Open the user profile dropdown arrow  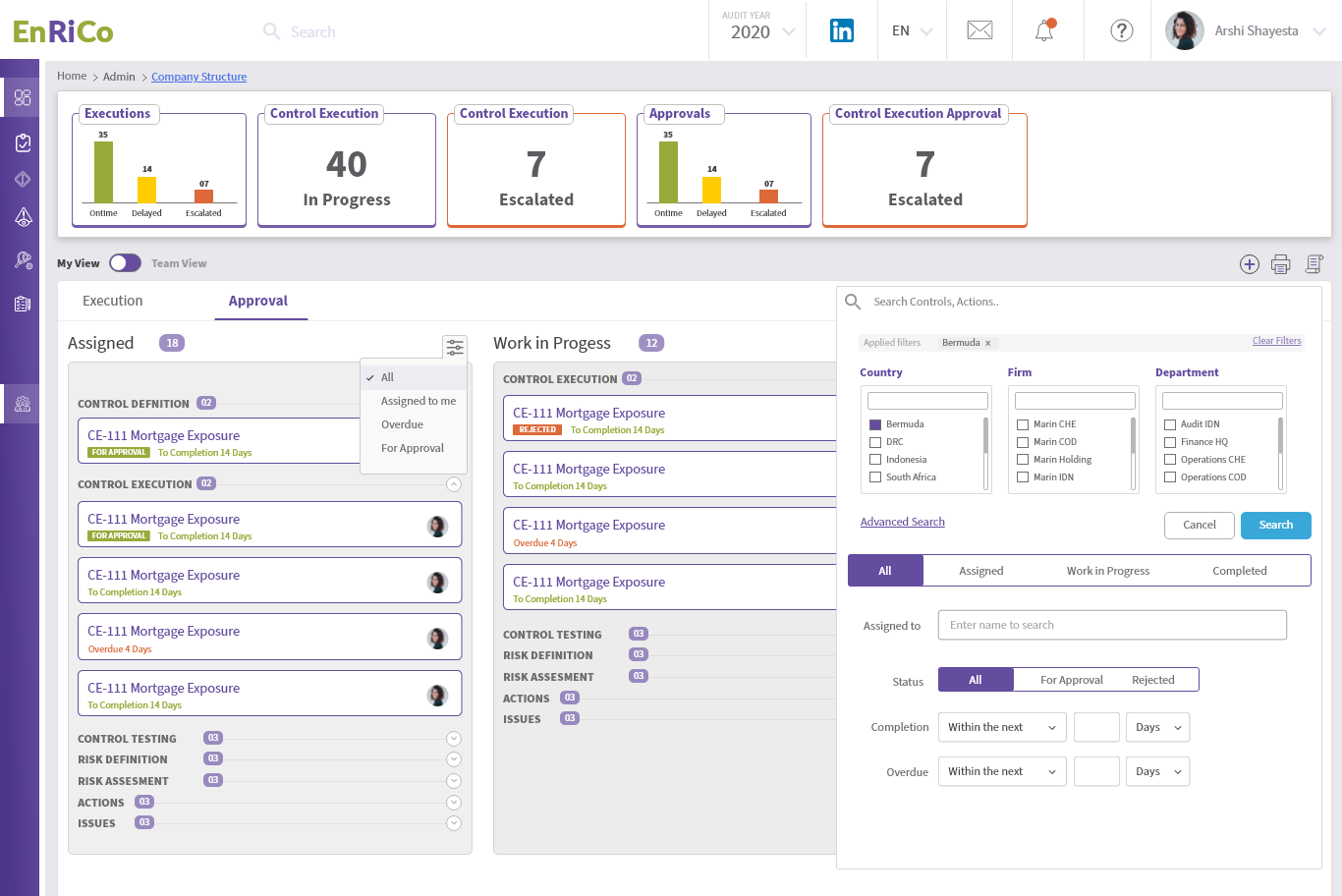point(1318,31)
